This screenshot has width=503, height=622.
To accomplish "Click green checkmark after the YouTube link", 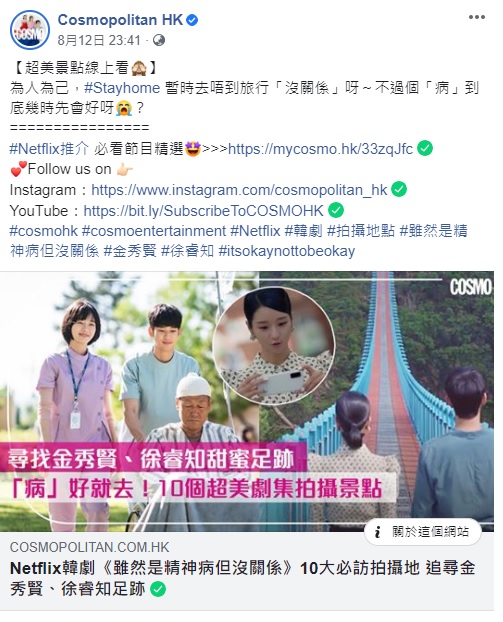I will (336, 210).
